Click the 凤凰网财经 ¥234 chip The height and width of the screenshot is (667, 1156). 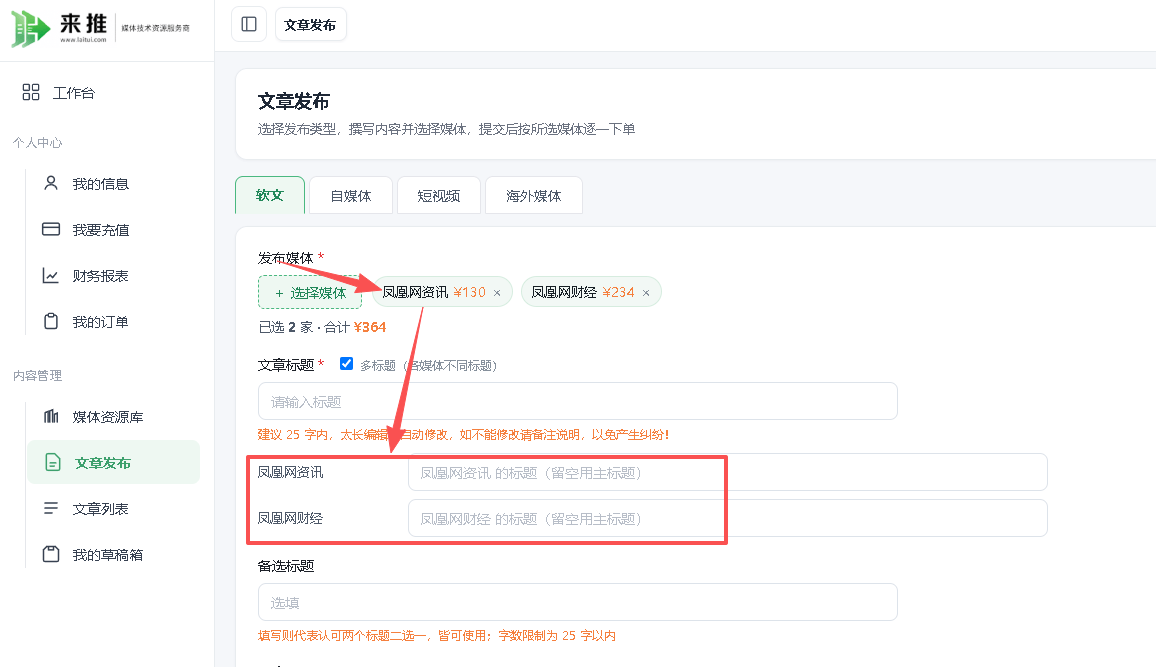[x=591, y=293]
